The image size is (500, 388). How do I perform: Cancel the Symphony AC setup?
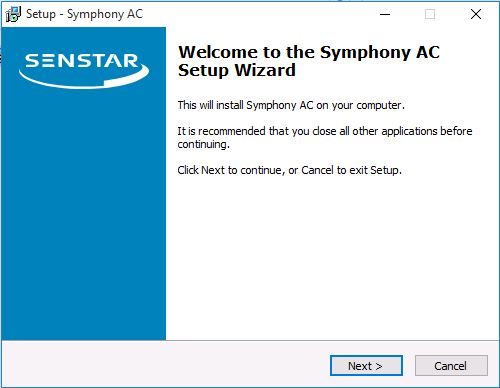click(451, 366)
